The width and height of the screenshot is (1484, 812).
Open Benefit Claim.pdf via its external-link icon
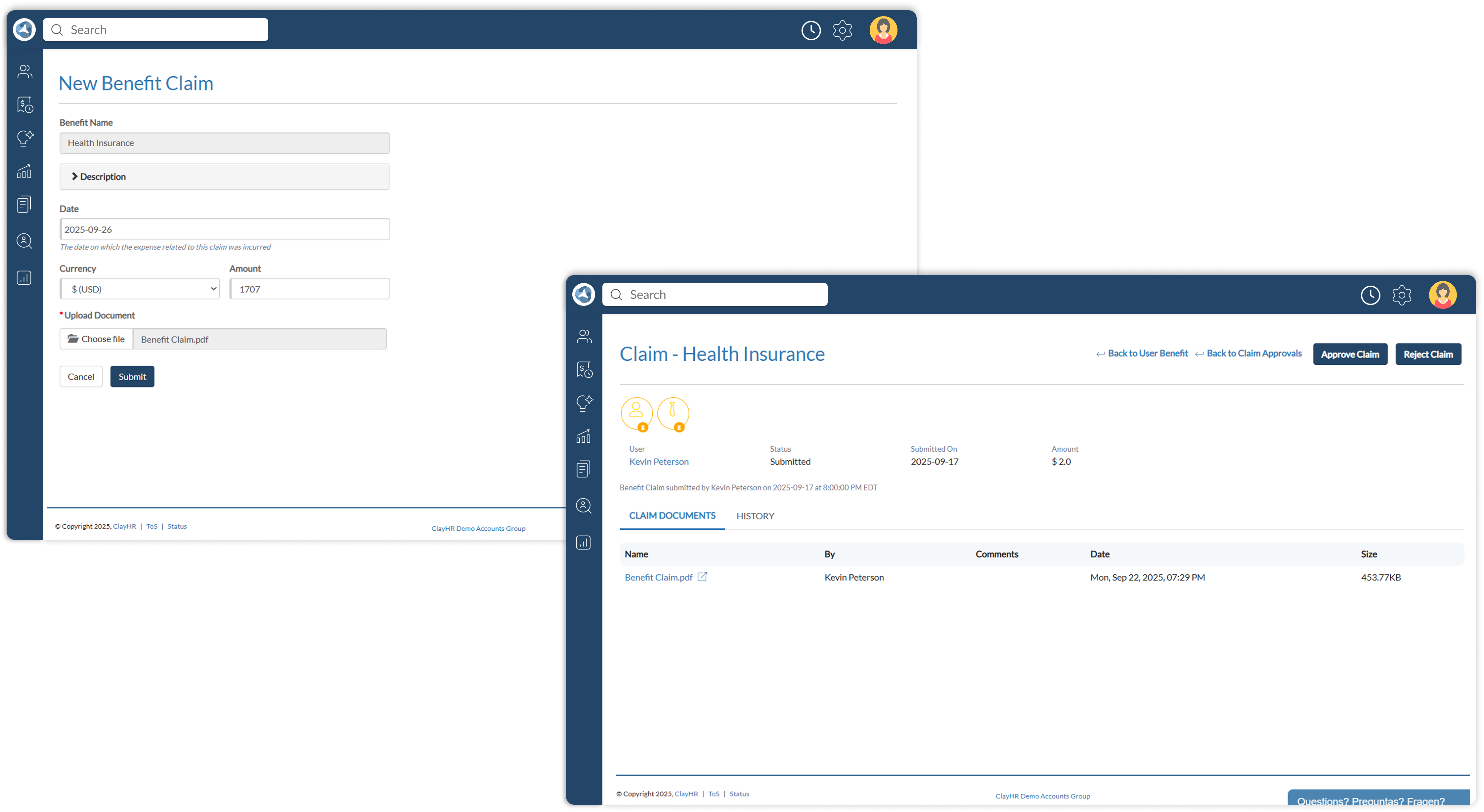click(x=702, y=577)
